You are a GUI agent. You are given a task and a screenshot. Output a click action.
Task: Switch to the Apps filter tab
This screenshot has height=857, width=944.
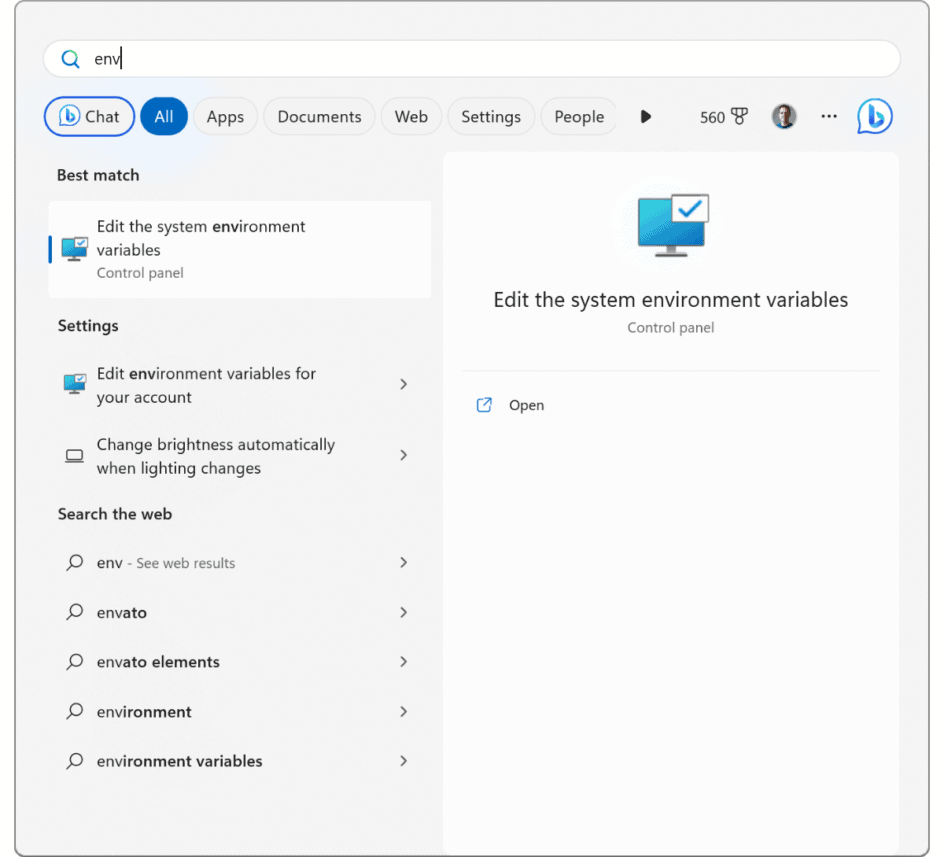tap(225, 116)
